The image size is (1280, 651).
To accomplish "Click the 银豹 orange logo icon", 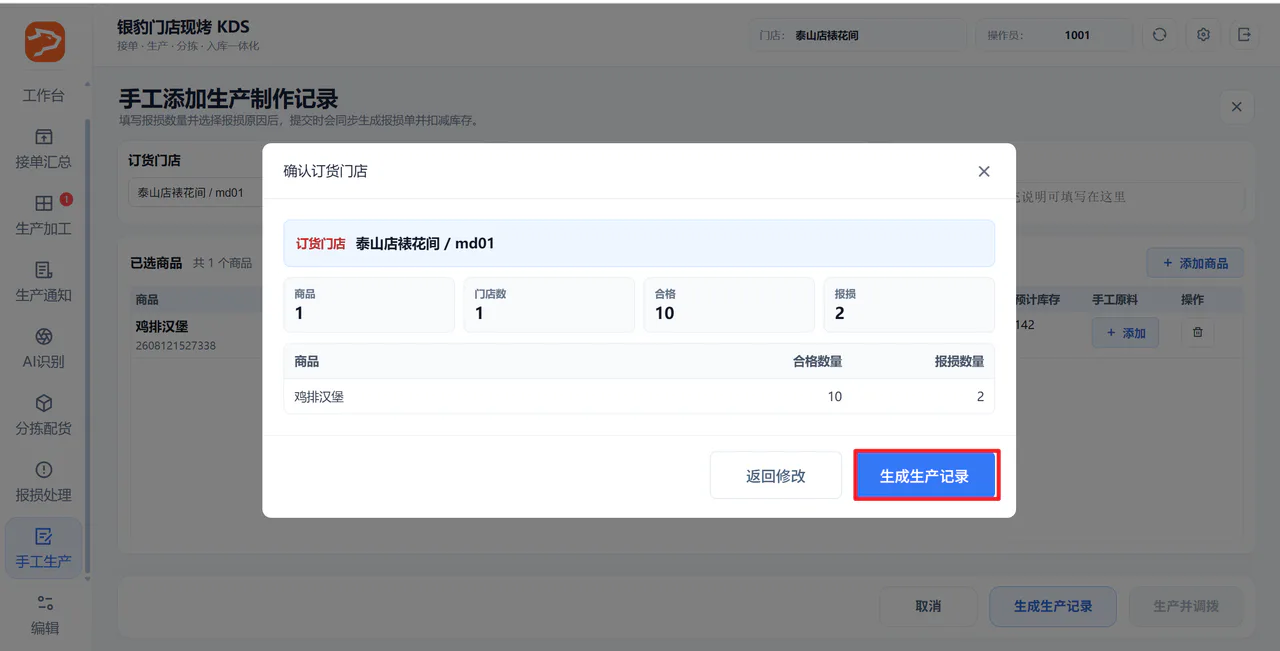I will [45, 42].
